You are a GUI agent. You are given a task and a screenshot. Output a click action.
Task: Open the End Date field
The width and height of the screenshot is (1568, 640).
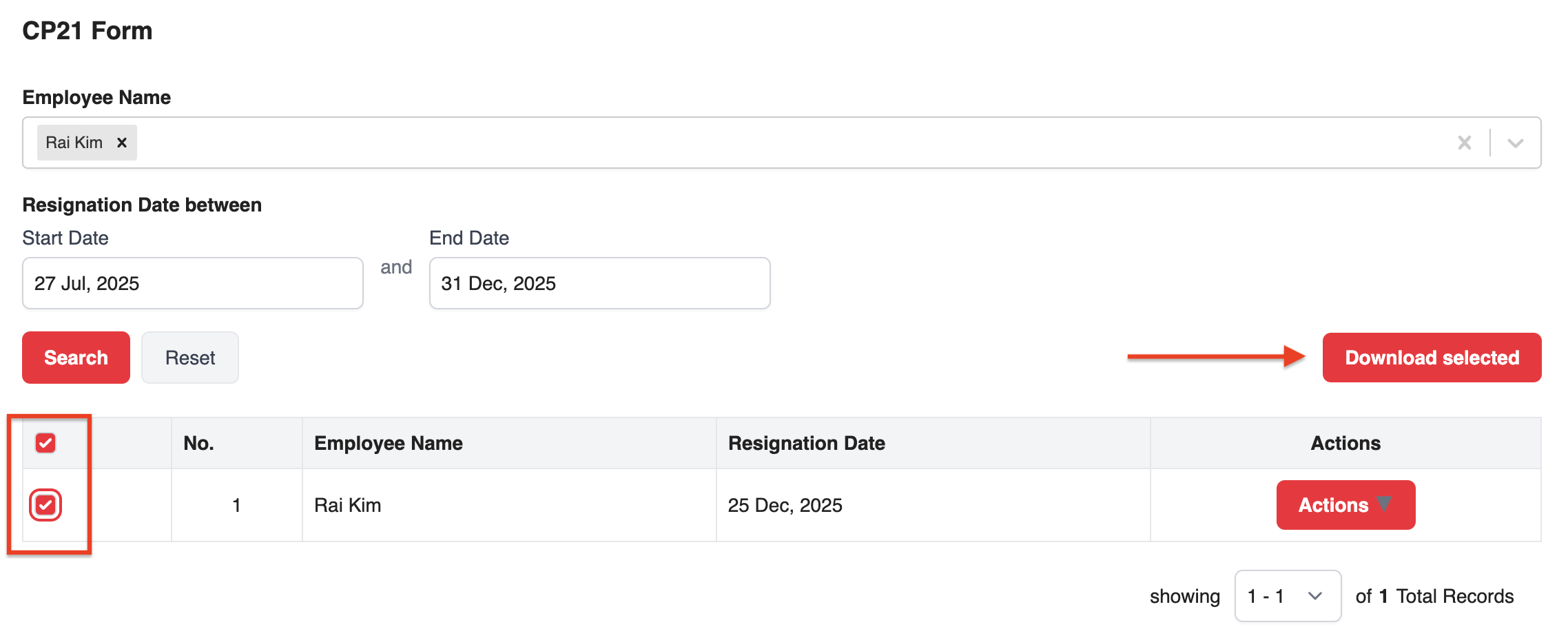599,283
